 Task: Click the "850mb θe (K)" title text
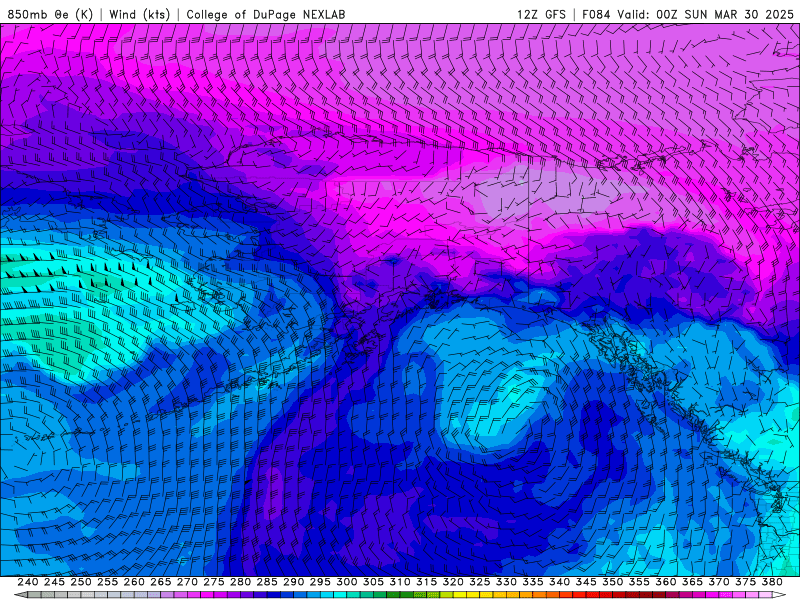tap(50, 14)
